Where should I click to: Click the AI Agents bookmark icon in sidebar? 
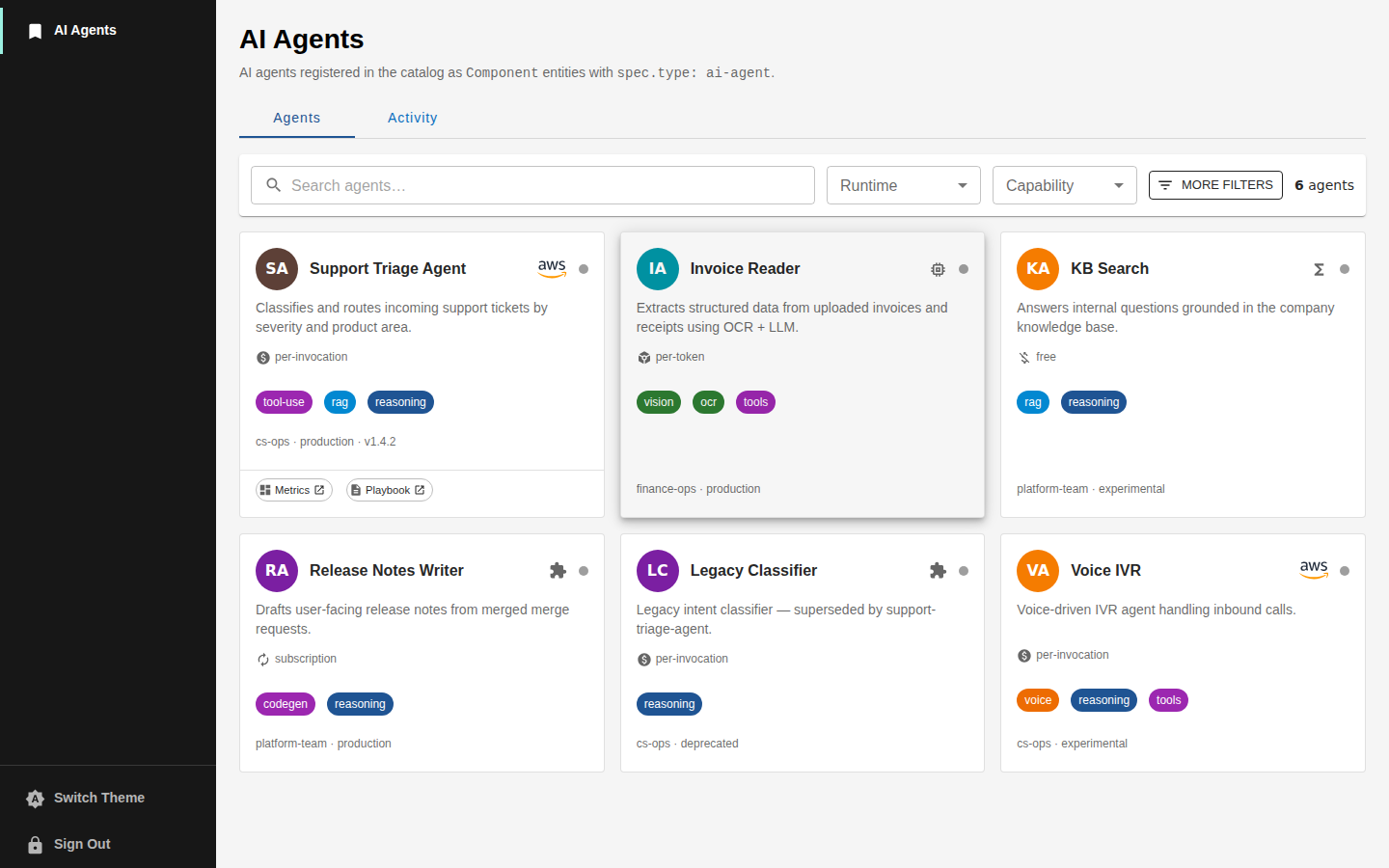[36, 31]
